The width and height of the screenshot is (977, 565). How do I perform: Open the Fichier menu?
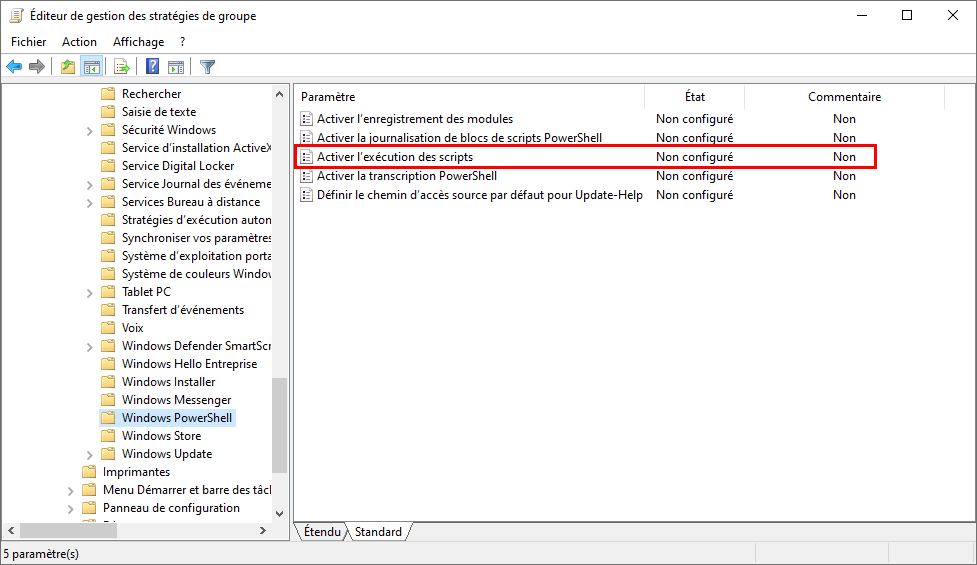(29, 42)
